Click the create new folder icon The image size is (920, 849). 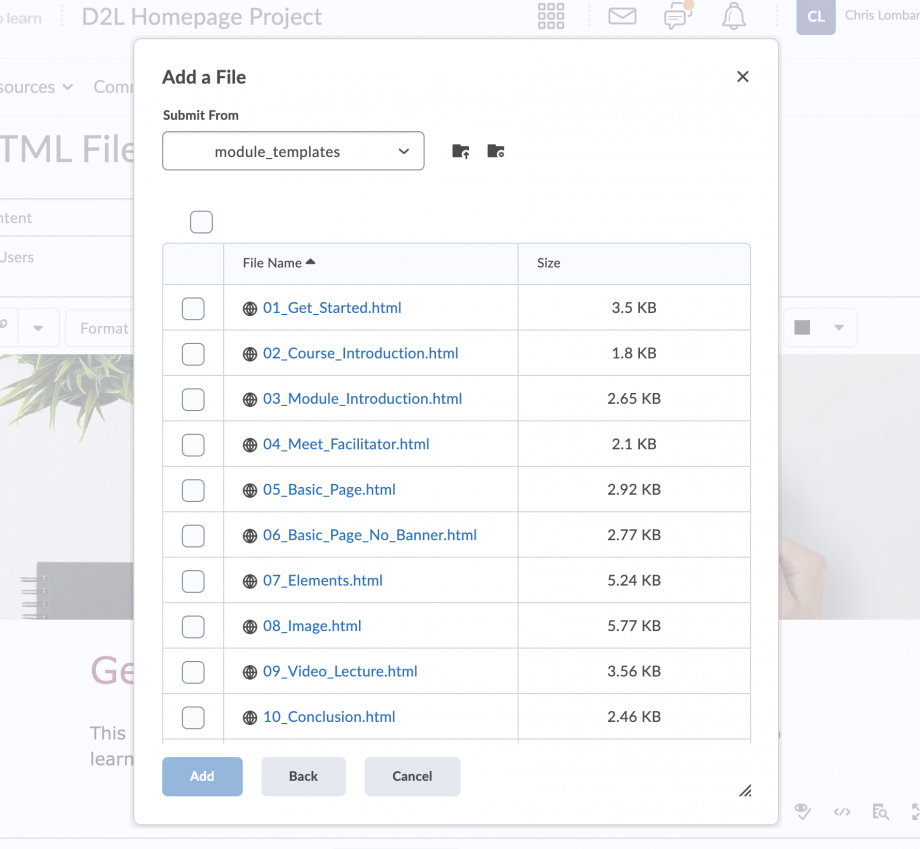click(x=495, y=151)
